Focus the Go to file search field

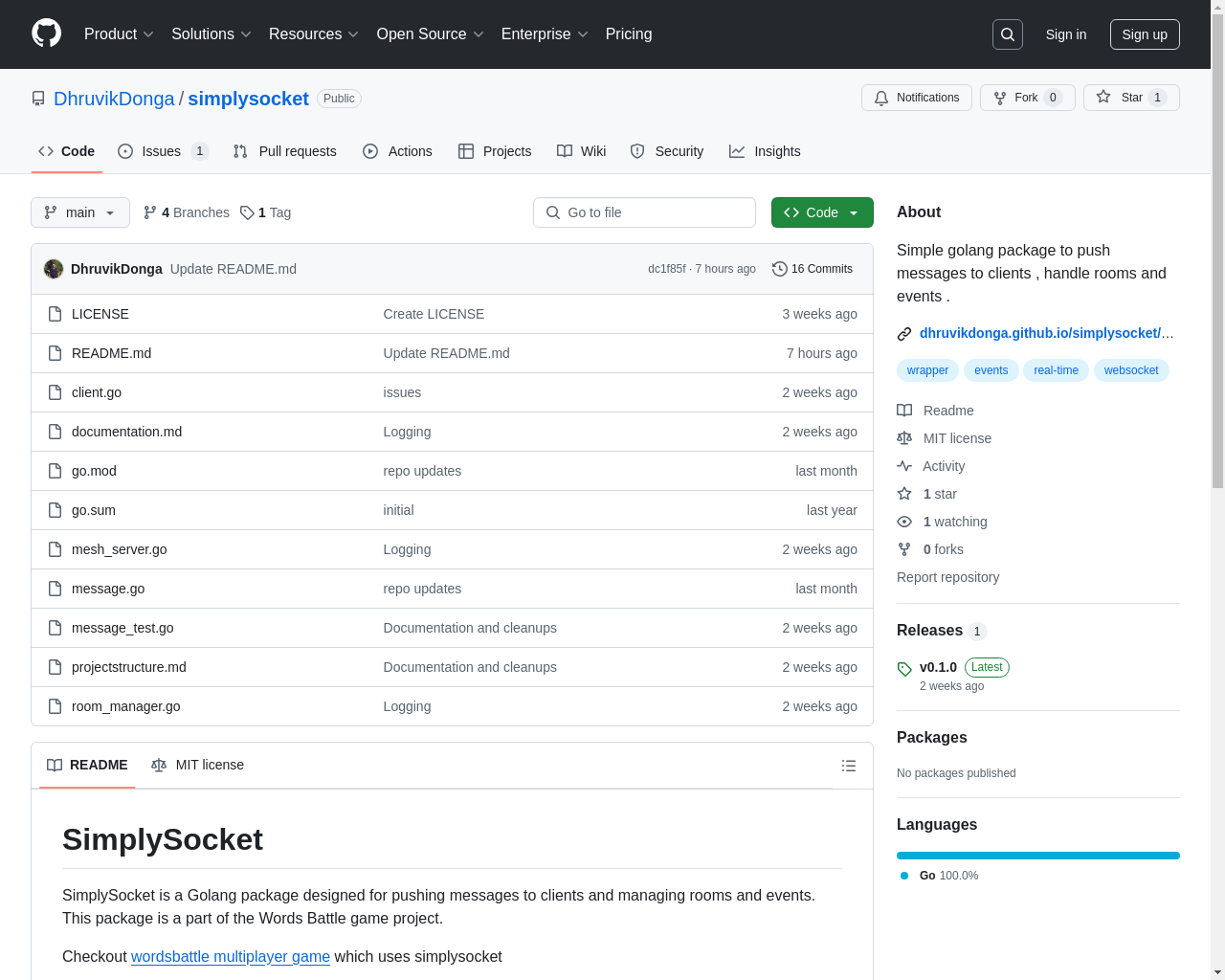pos(644,212)
